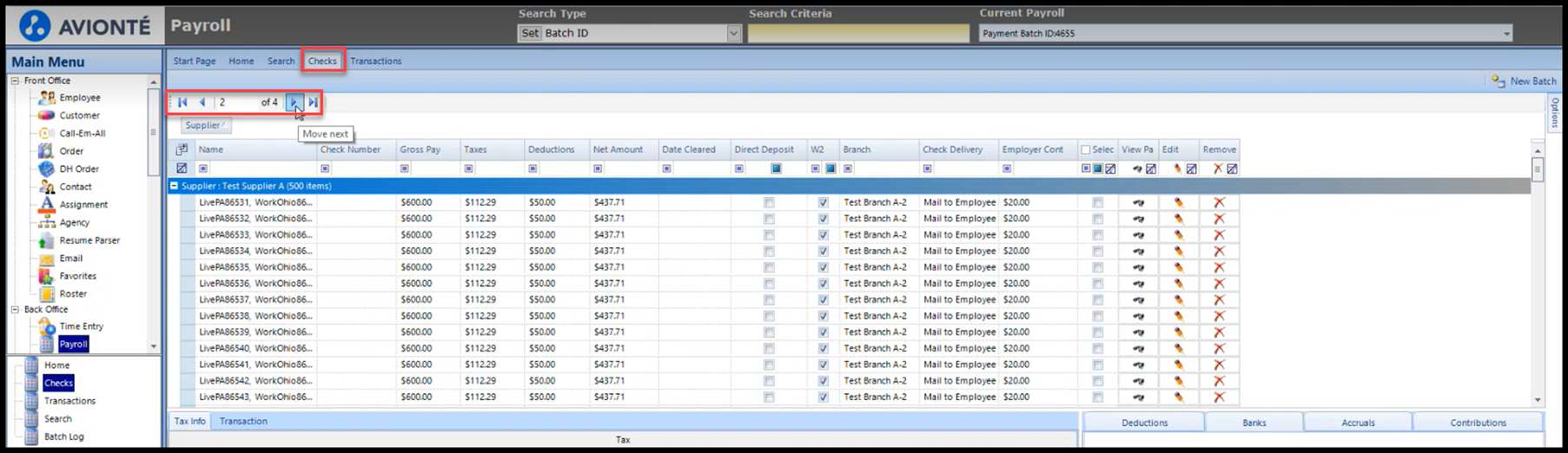Viewport: 1568px width, 453px height.
Task: Open the Deductions tab
Action: [x=1144, y=423]
